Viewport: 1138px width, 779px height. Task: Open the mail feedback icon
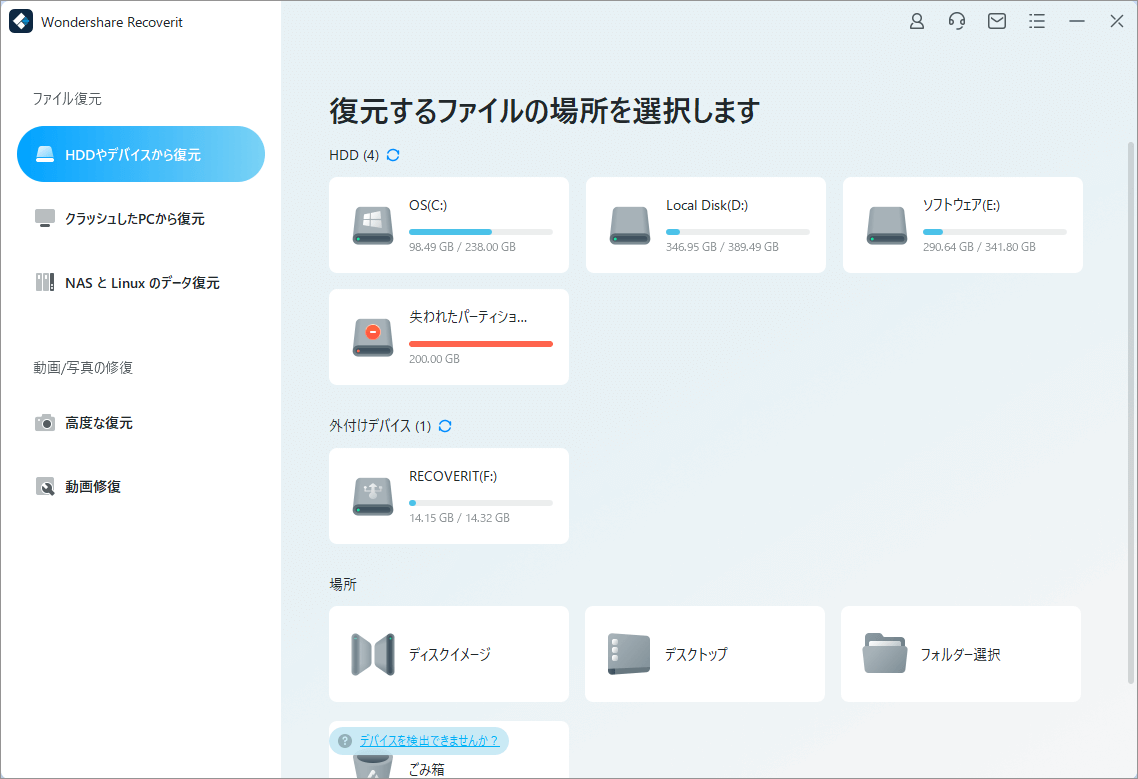point(996,20)
